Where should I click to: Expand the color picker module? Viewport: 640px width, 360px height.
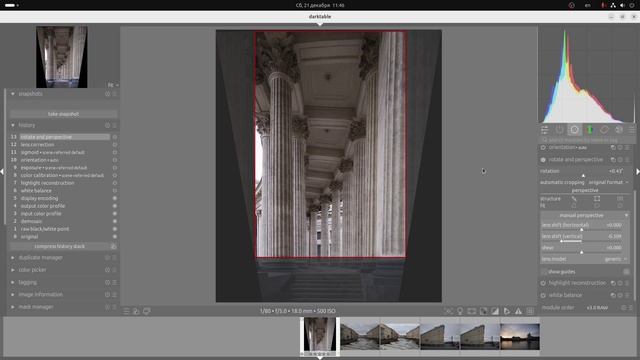tap(13, 270)
